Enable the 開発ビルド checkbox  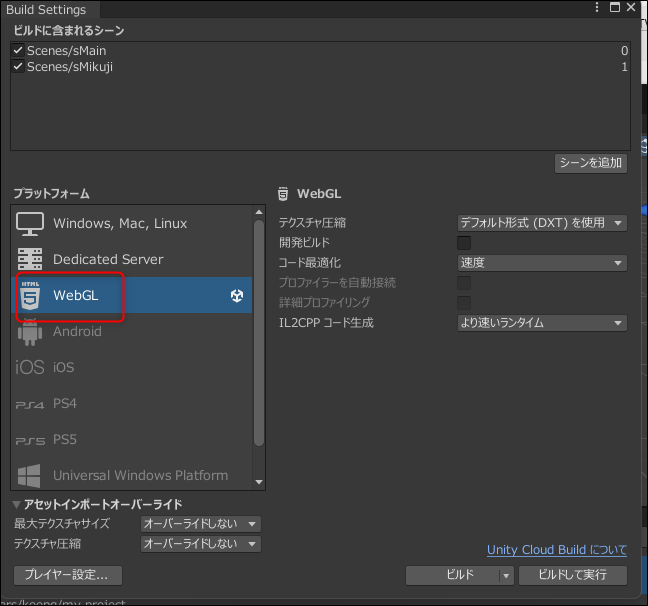click(464, 243)
